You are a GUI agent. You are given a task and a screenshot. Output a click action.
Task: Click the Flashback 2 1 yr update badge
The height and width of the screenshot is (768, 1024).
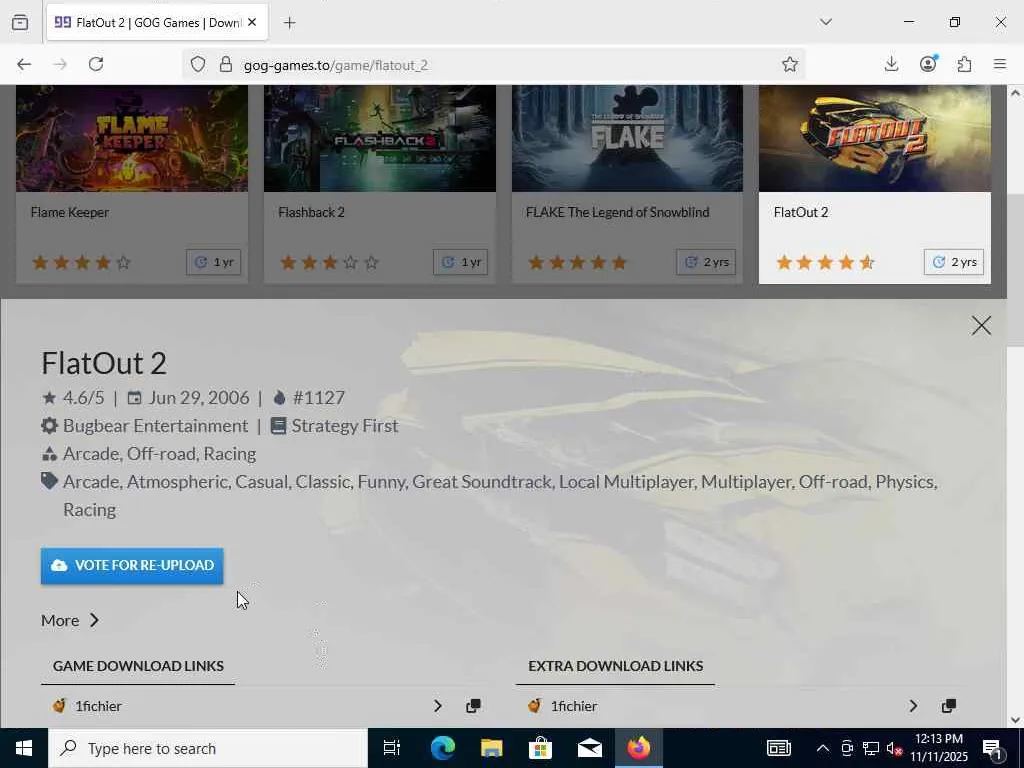click(460, 262)
